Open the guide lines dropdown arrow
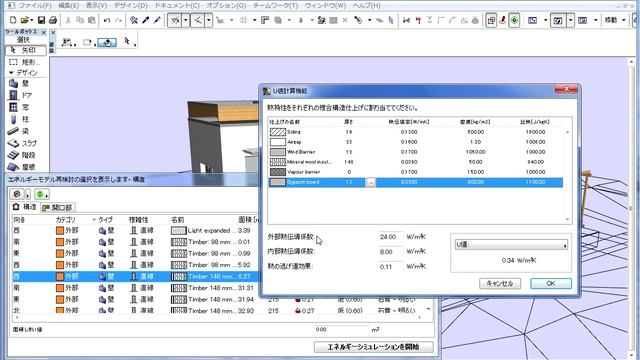640x360 pixels. [185, 20]
